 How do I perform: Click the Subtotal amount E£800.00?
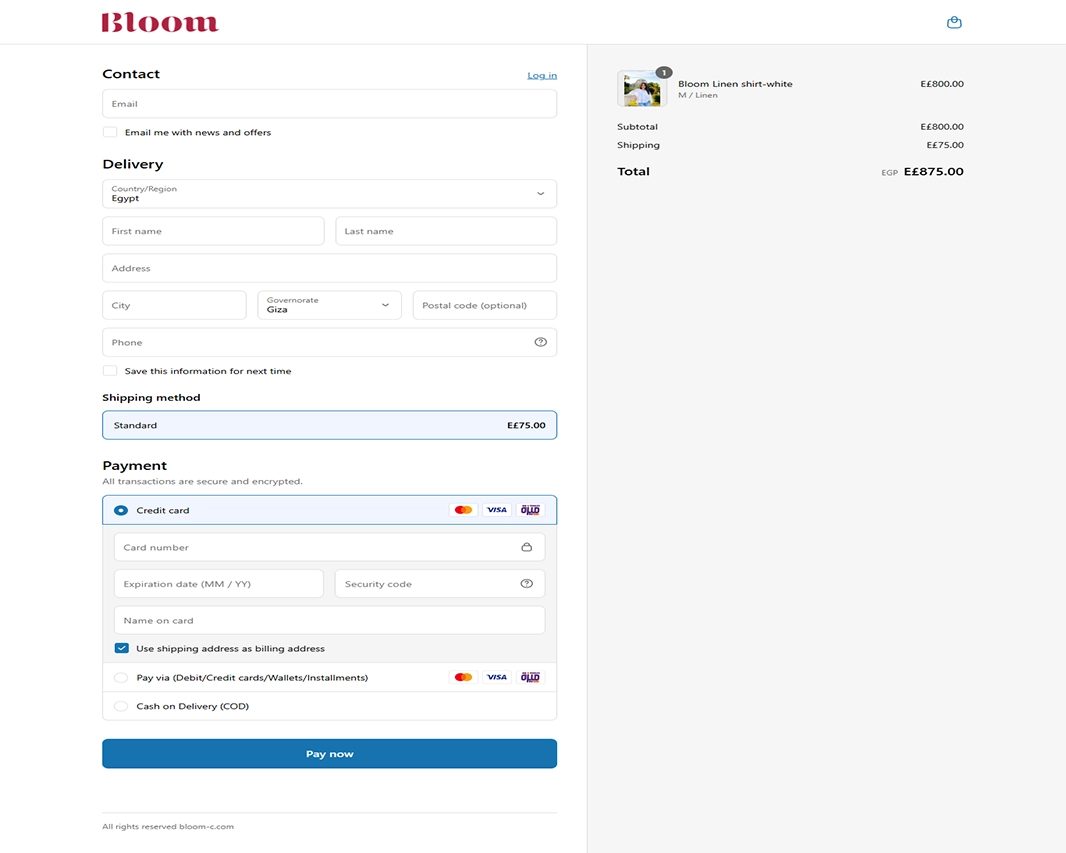tap(942, 126)
